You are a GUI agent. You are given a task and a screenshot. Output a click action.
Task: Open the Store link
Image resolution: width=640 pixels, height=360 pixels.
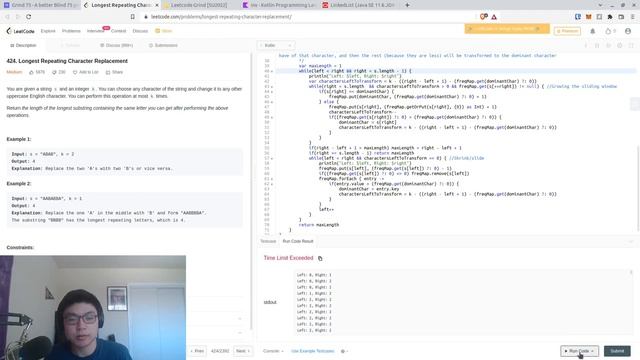[x=164, y=31]
